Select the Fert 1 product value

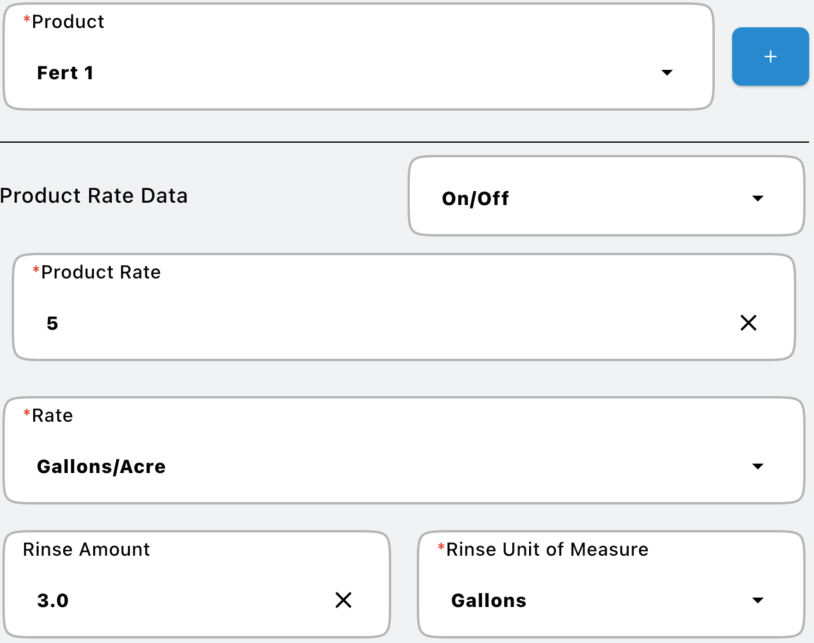coord(66,73)
